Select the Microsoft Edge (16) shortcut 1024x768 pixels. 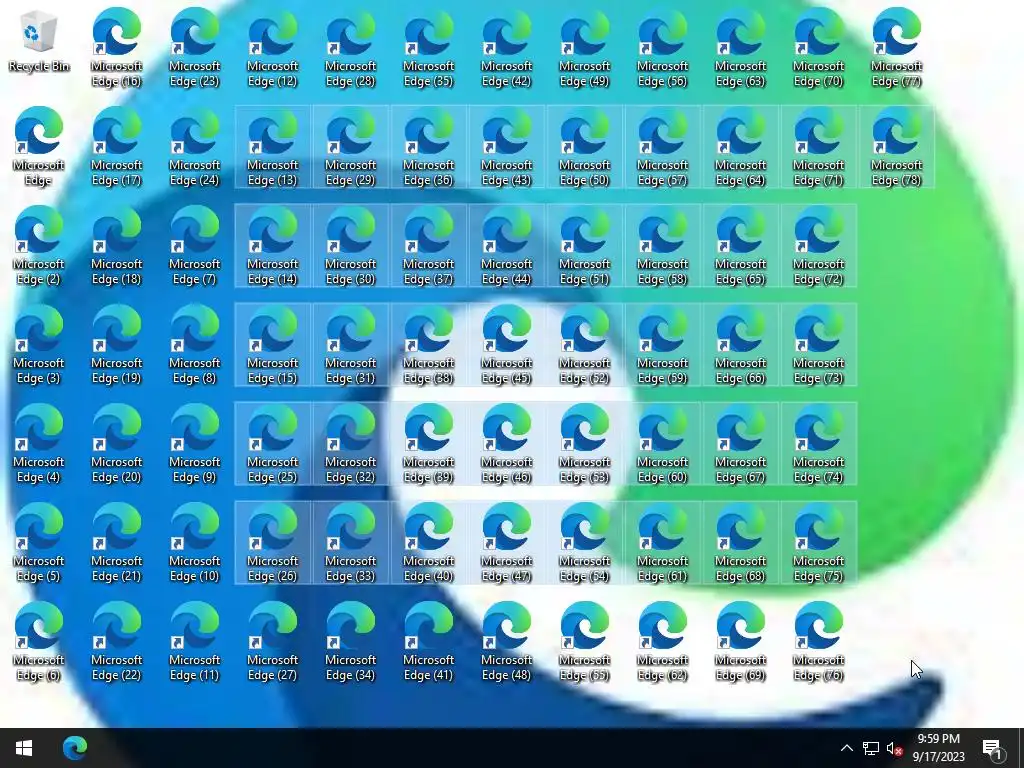[x=116, y=48]
